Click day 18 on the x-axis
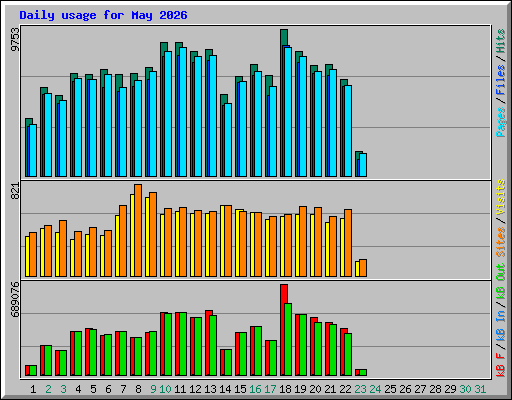This screenshot has width=512, height=400. (285, 389)
